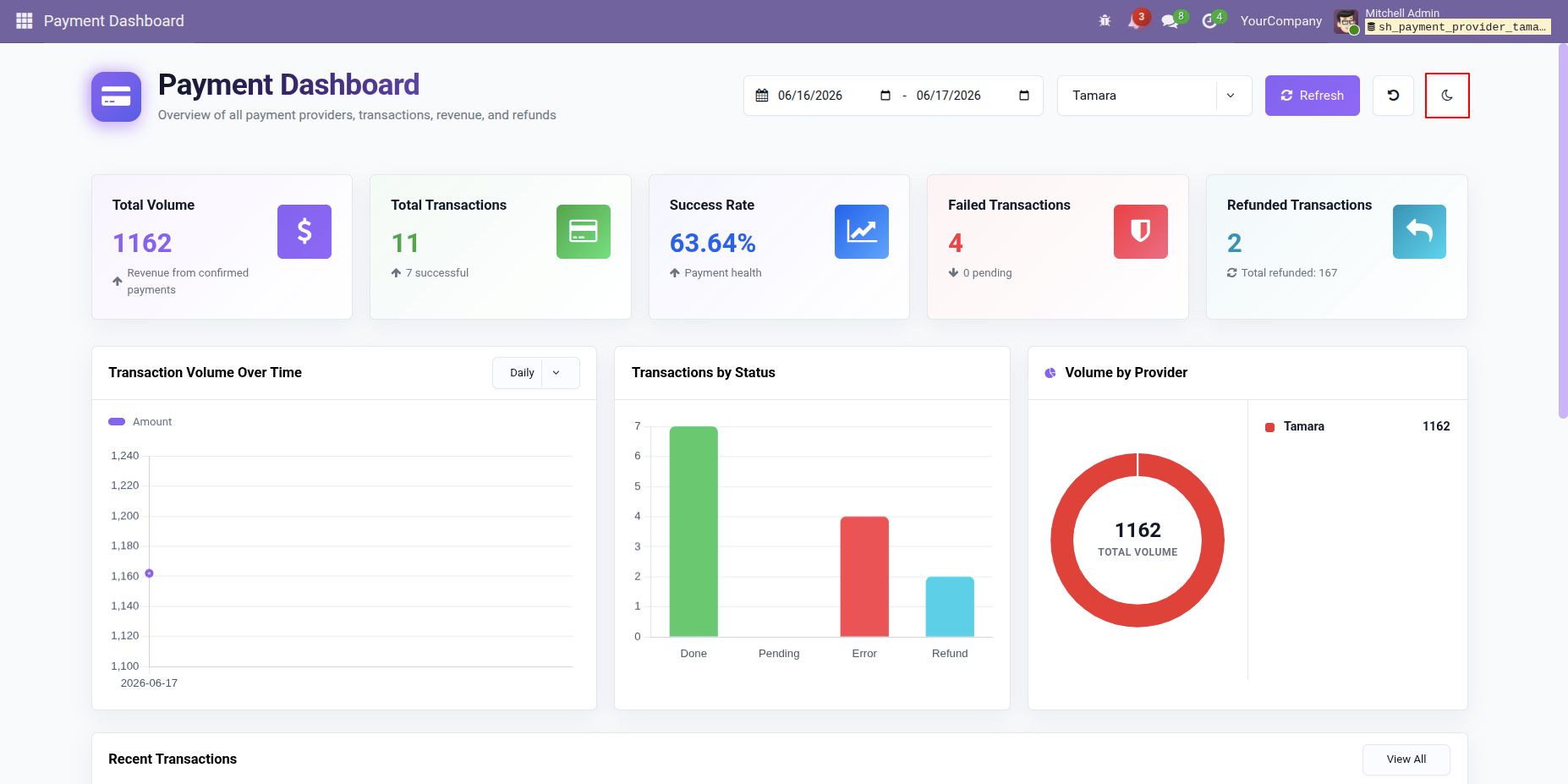Open activities clock icon with 4 badge

1213,19
